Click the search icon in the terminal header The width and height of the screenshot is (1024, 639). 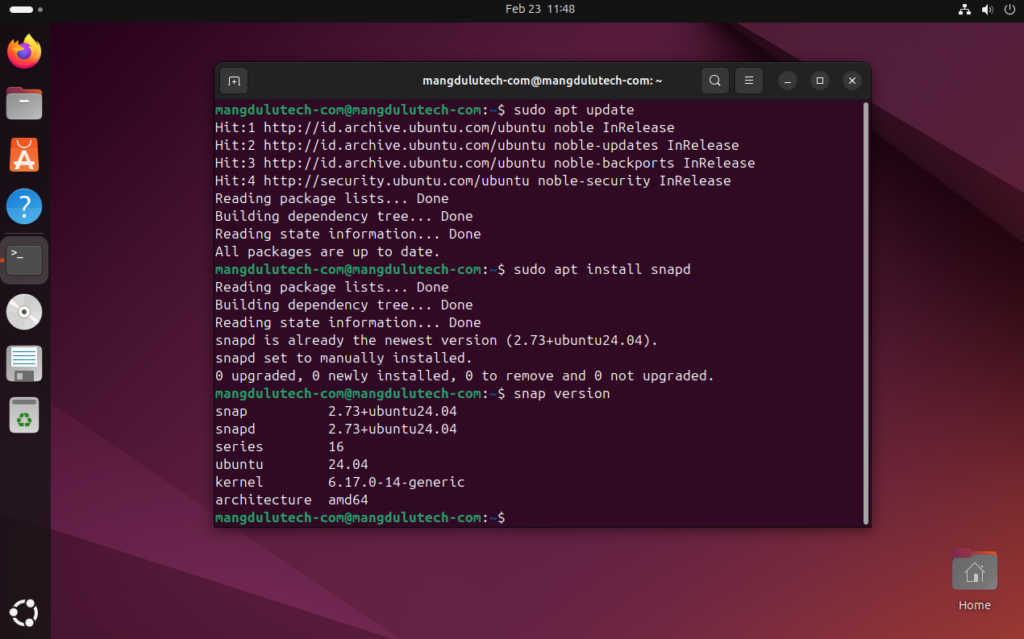715,80
